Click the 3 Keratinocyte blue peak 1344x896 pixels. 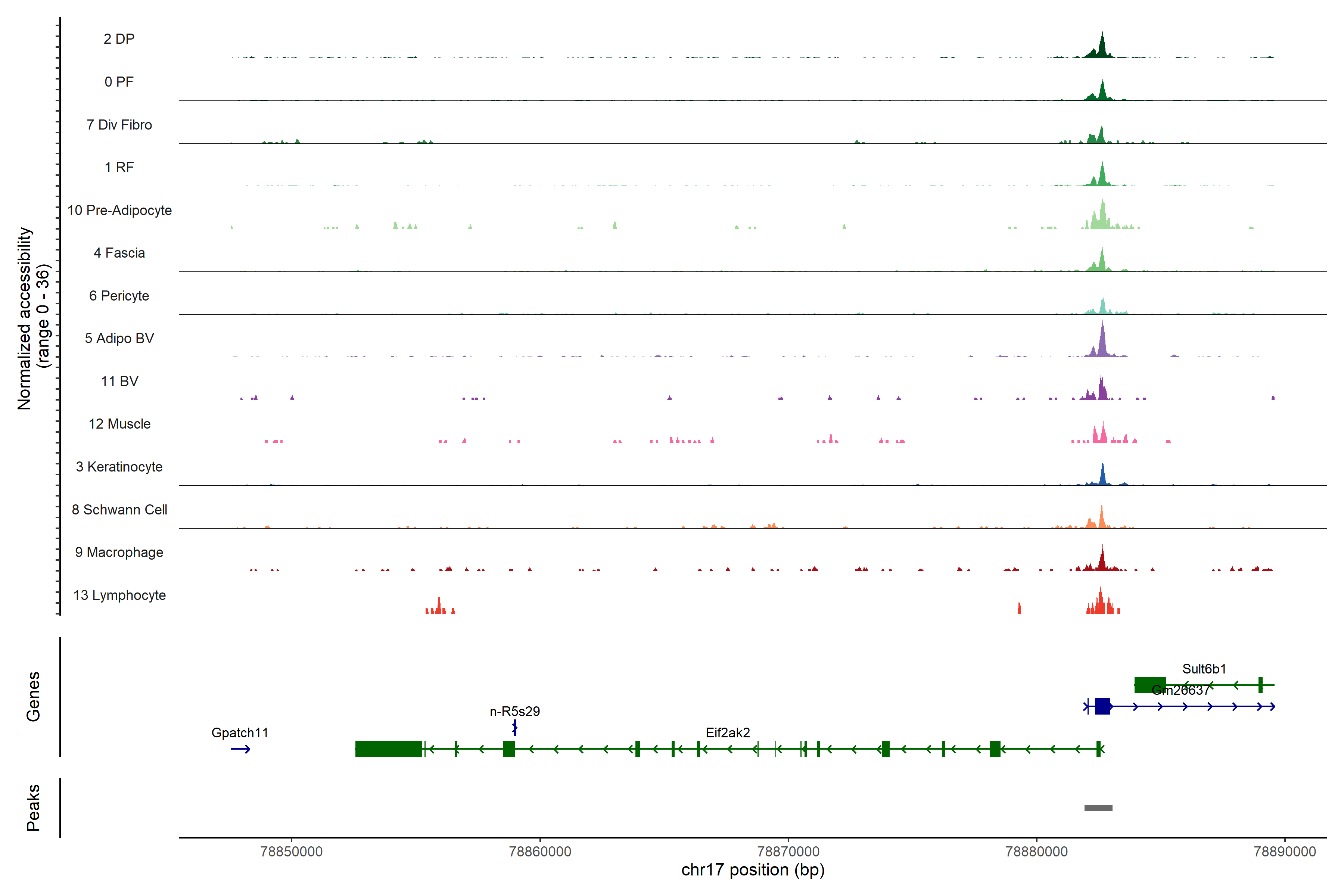[x=1103, y=477]
